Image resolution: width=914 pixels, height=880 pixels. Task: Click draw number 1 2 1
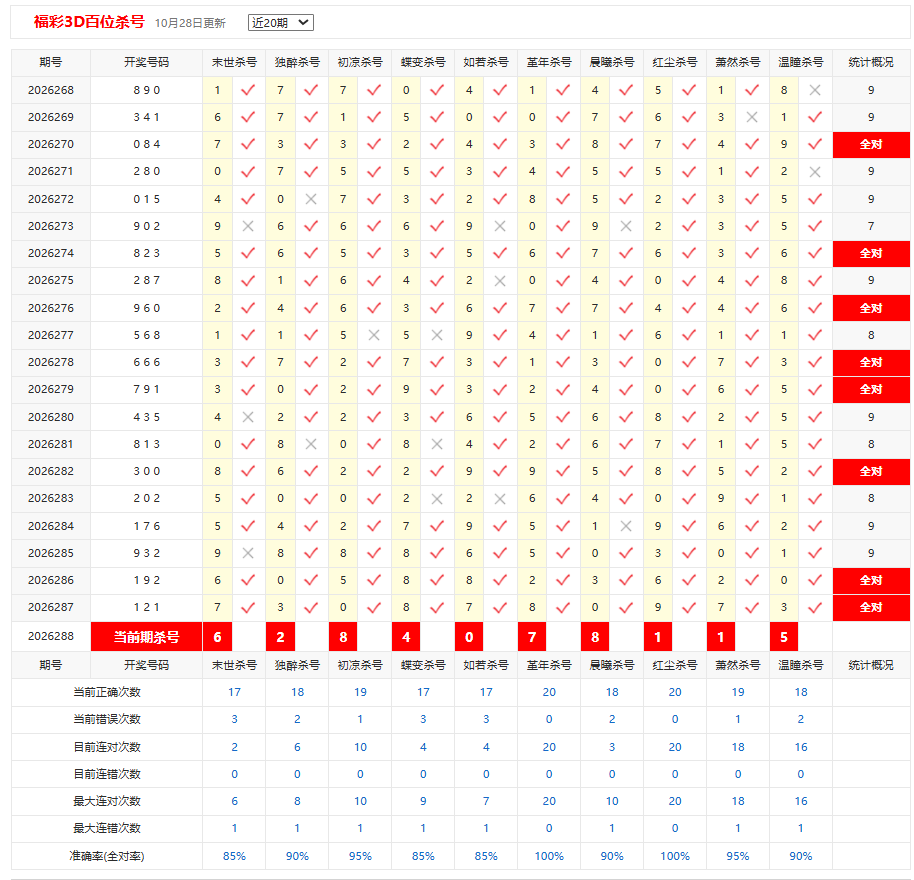tap(146, 607)
